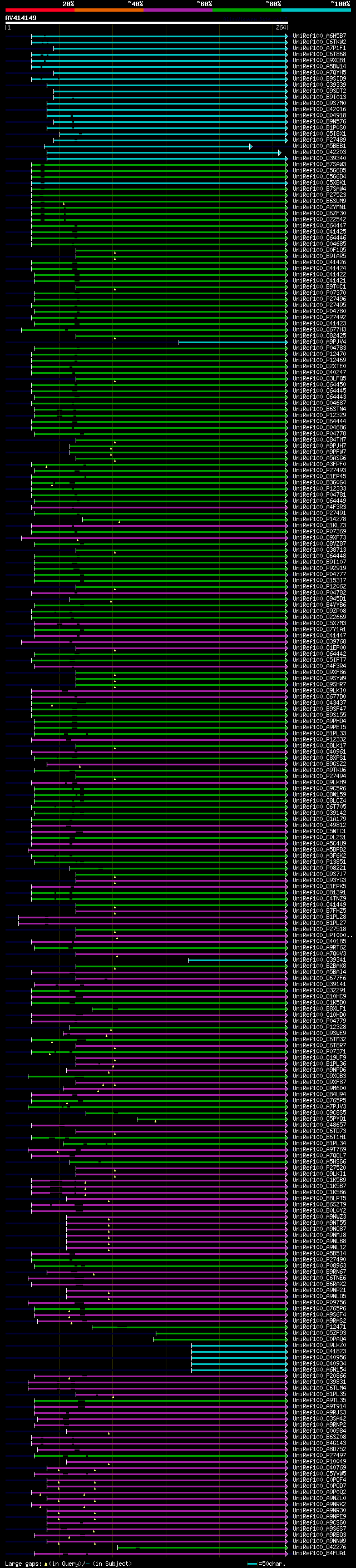Select label UniRef100_Q39340
Viewport: 356px width, 1568px height.
[319, 159]
